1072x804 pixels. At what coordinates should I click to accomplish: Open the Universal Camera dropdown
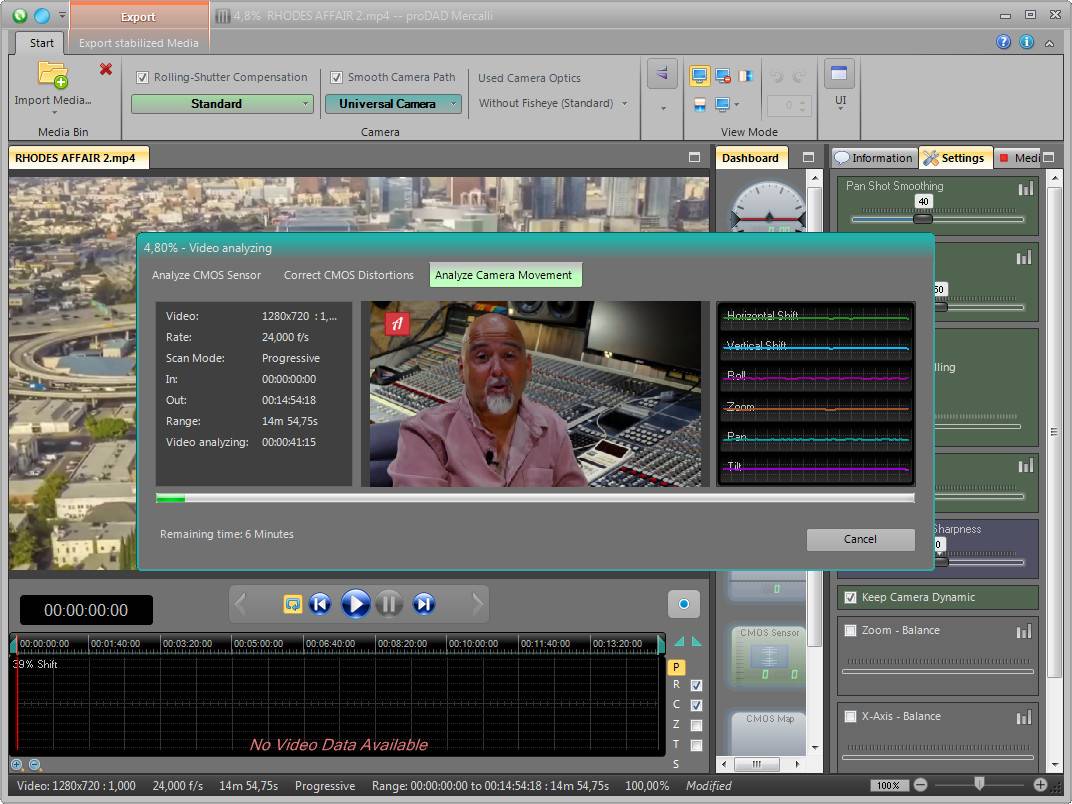tap(393, 104)
